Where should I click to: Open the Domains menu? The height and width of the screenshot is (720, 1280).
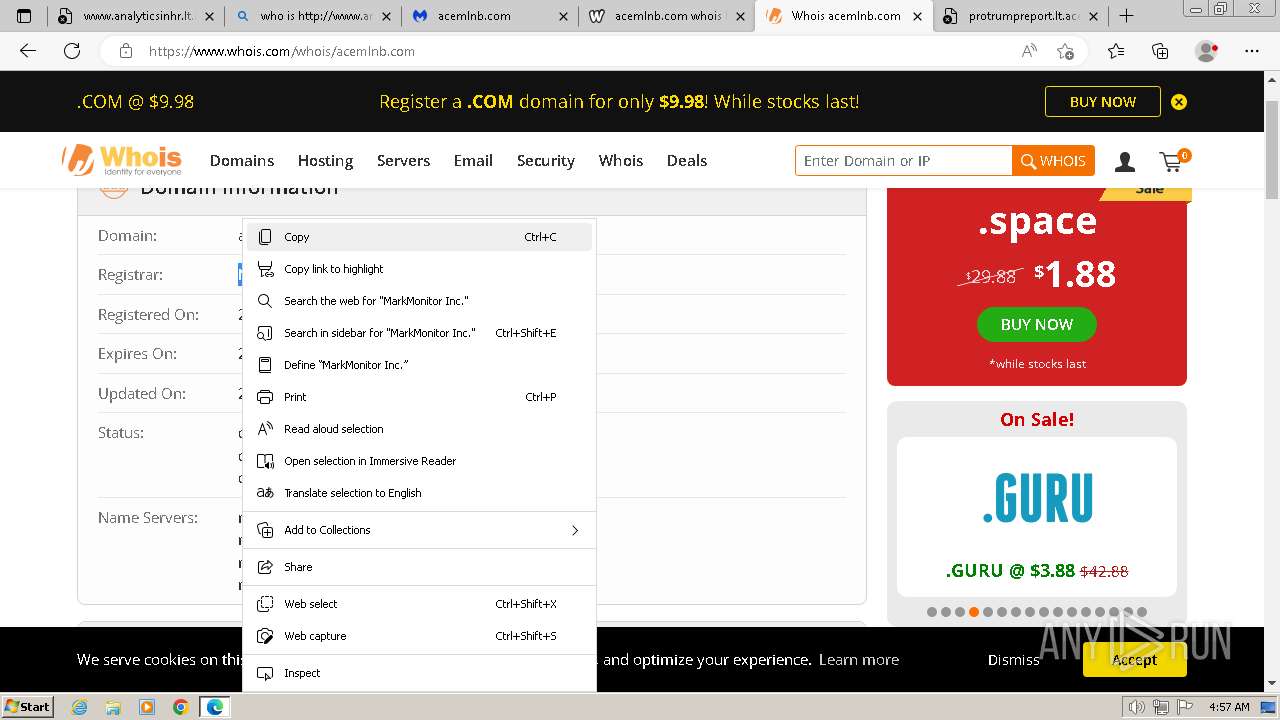[242, 160]
